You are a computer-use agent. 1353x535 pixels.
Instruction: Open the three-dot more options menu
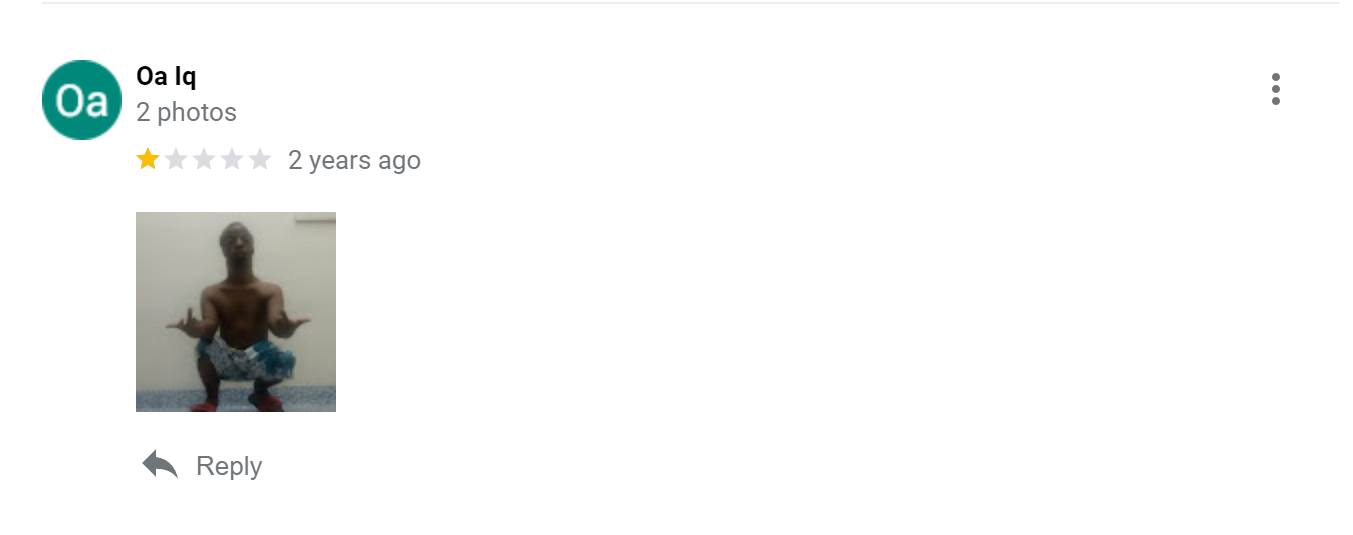click(x=1275, y=89)
